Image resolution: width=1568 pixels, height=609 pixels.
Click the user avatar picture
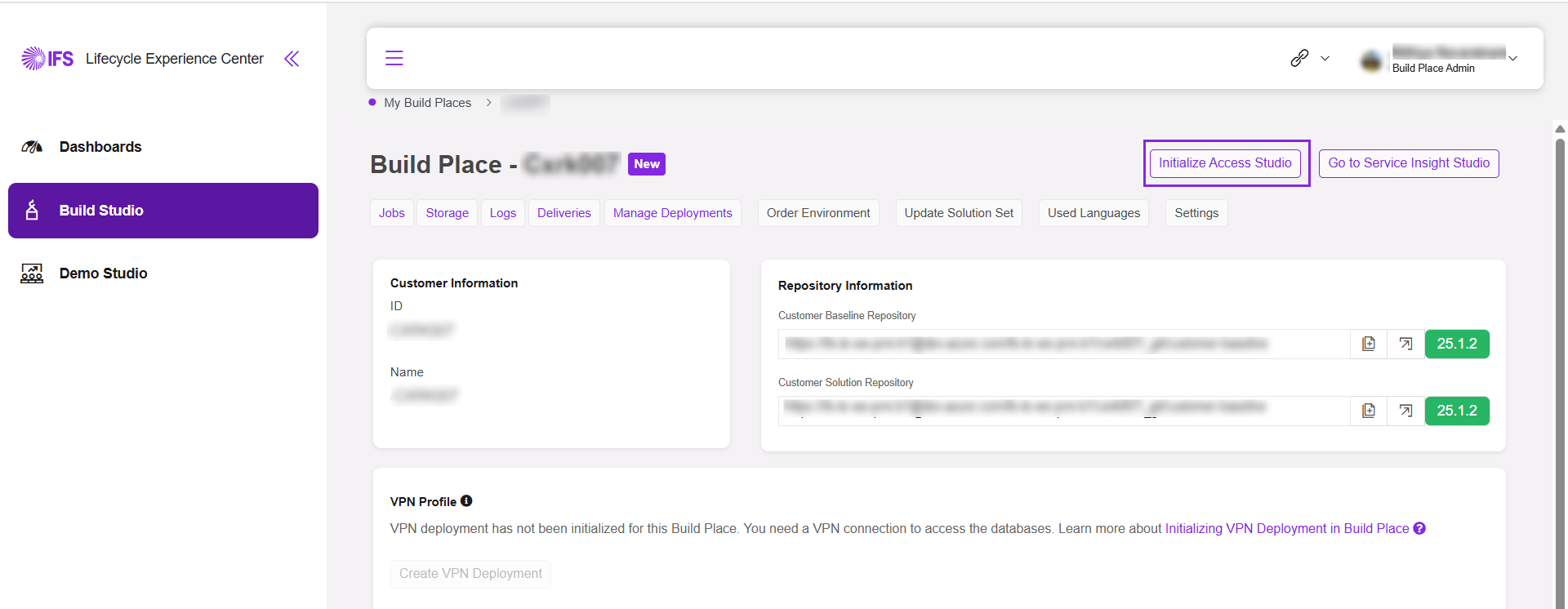click(x=1372, y=60)
